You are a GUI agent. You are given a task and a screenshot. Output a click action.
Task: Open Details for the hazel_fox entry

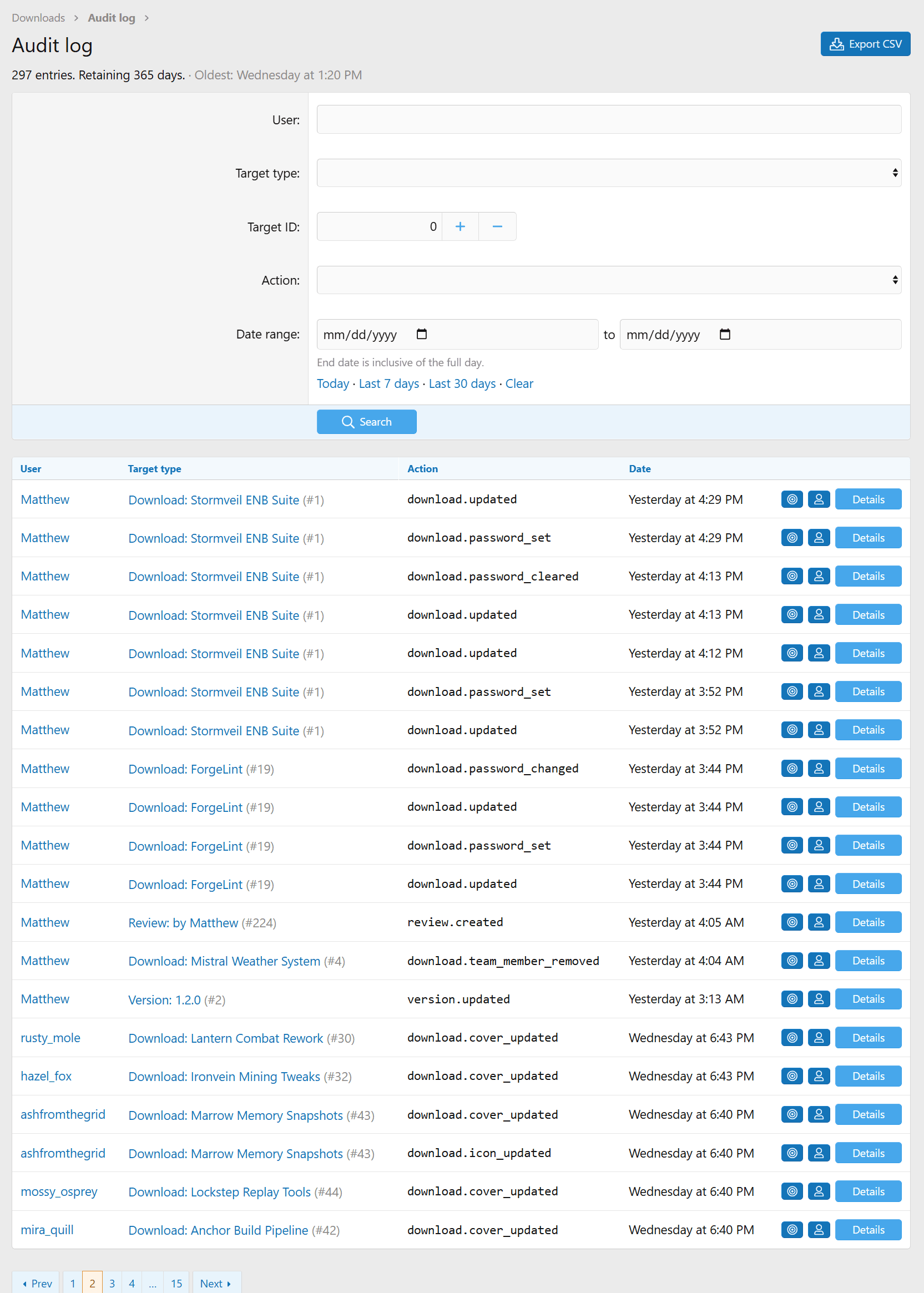868,1075
